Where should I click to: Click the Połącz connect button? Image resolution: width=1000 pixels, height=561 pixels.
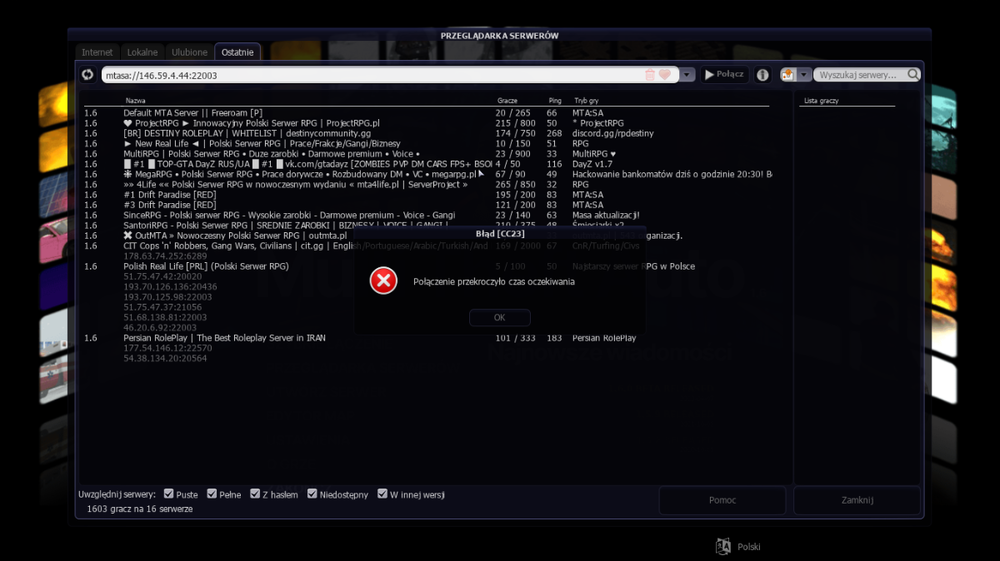pos(724,75)
